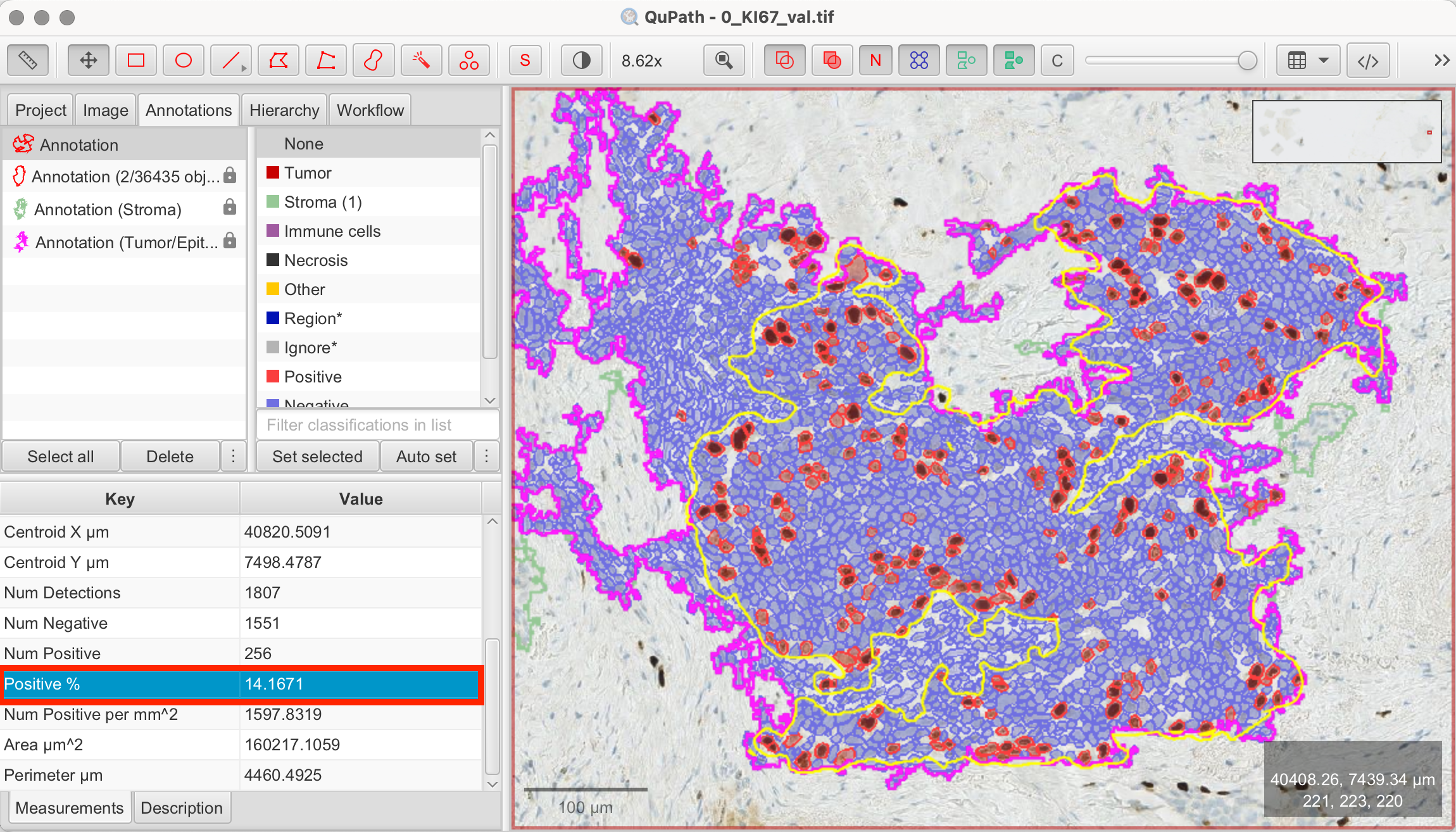Switch to the Hierarchy tab
Image resolution: width=1456 pixels, height=832 pixels.
[x=284, y=110]
